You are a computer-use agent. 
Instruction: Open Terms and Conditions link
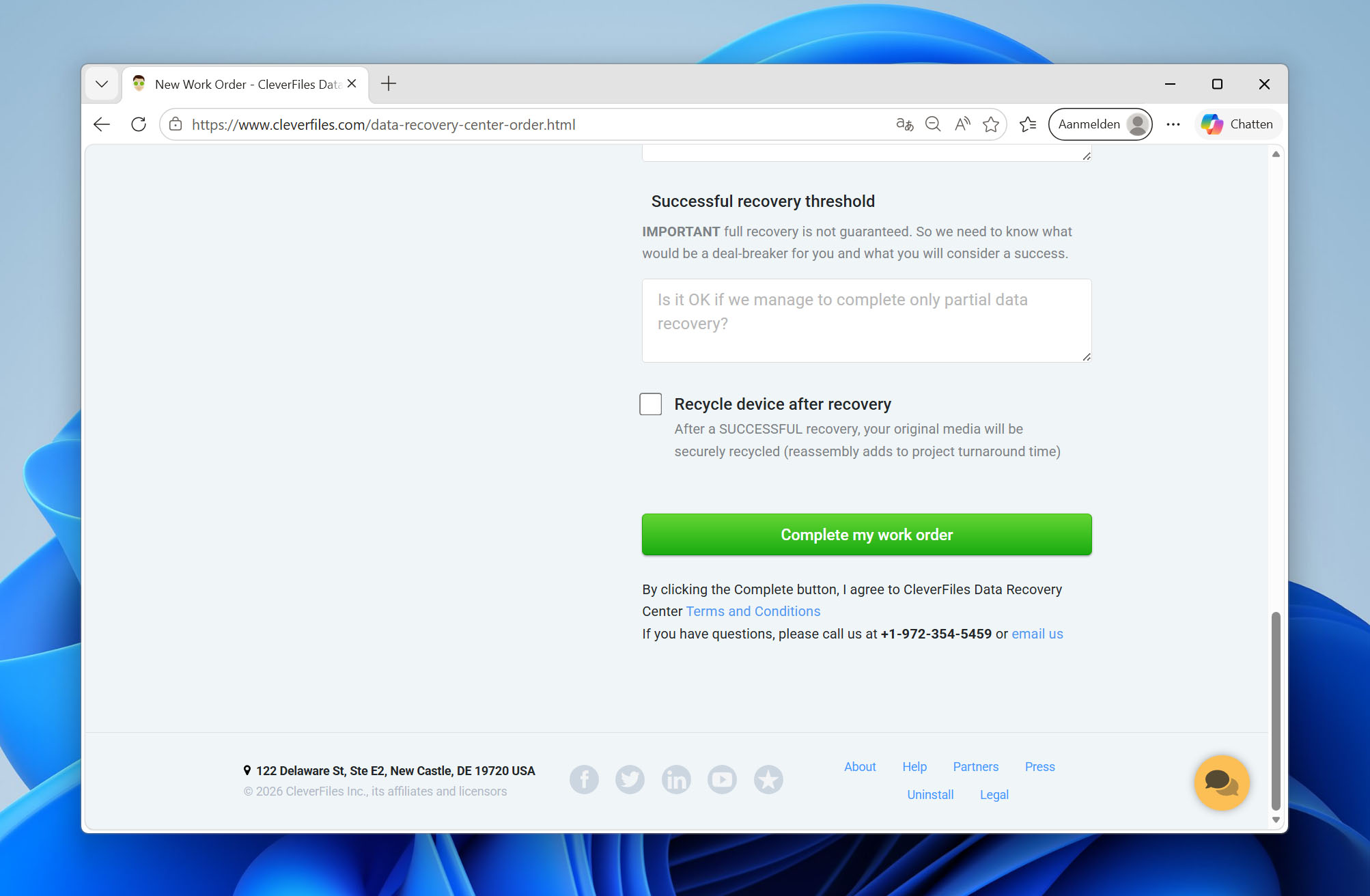pos(753,611)
